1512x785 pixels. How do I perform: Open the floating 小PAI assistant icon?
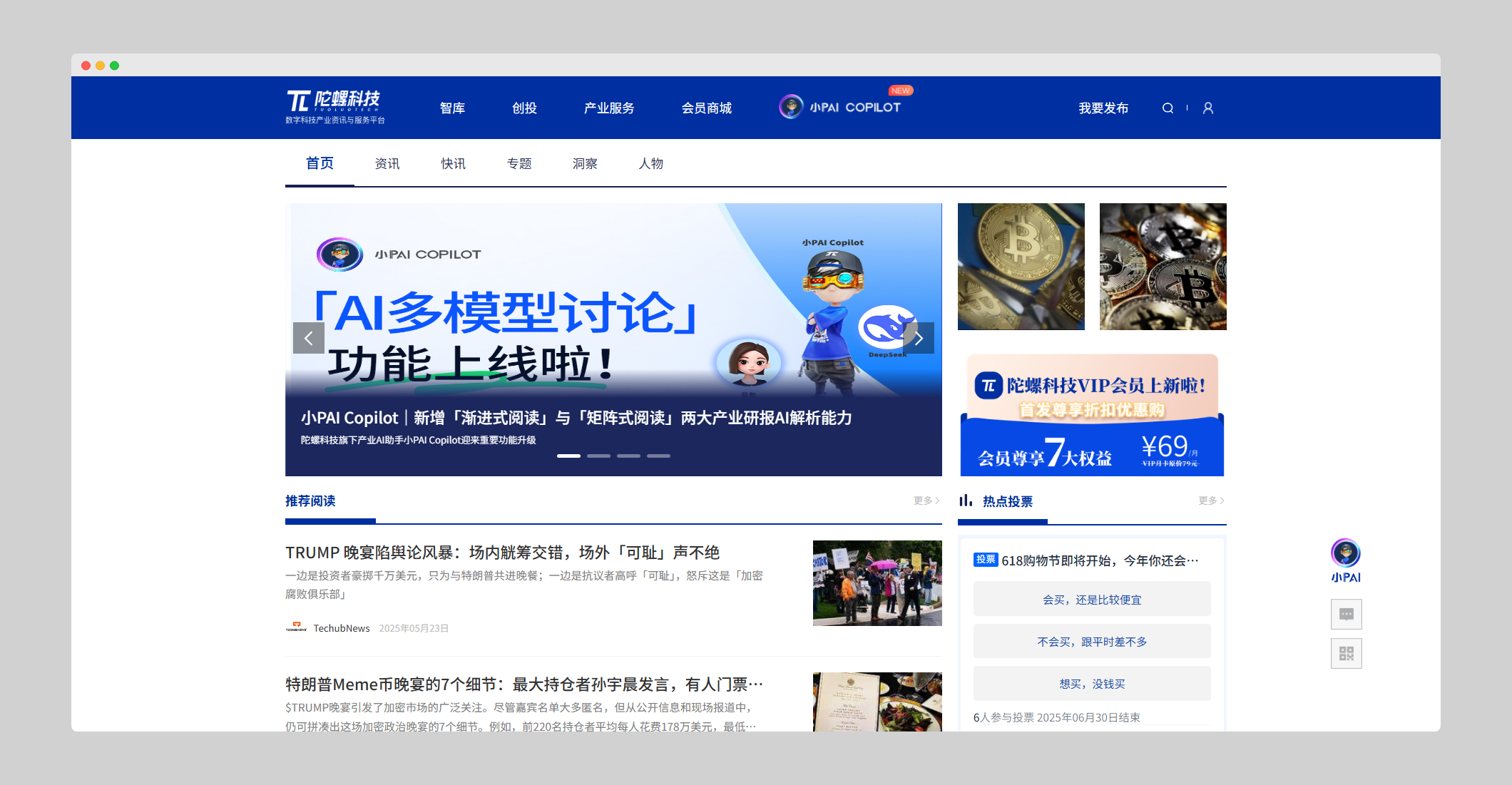click(x=1346, y=561)
